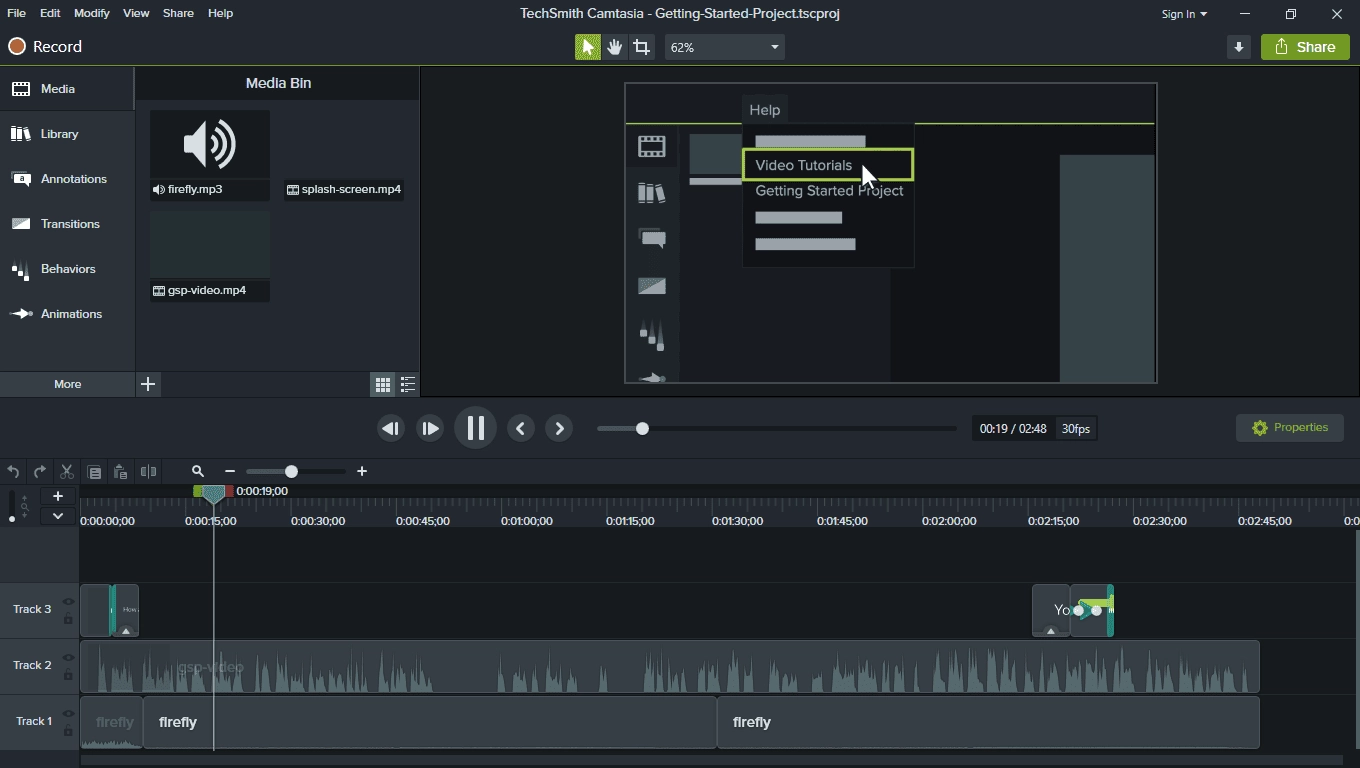The image size is (1360, 768).
Task: Open the Modify menu
Action: [91, 13]
